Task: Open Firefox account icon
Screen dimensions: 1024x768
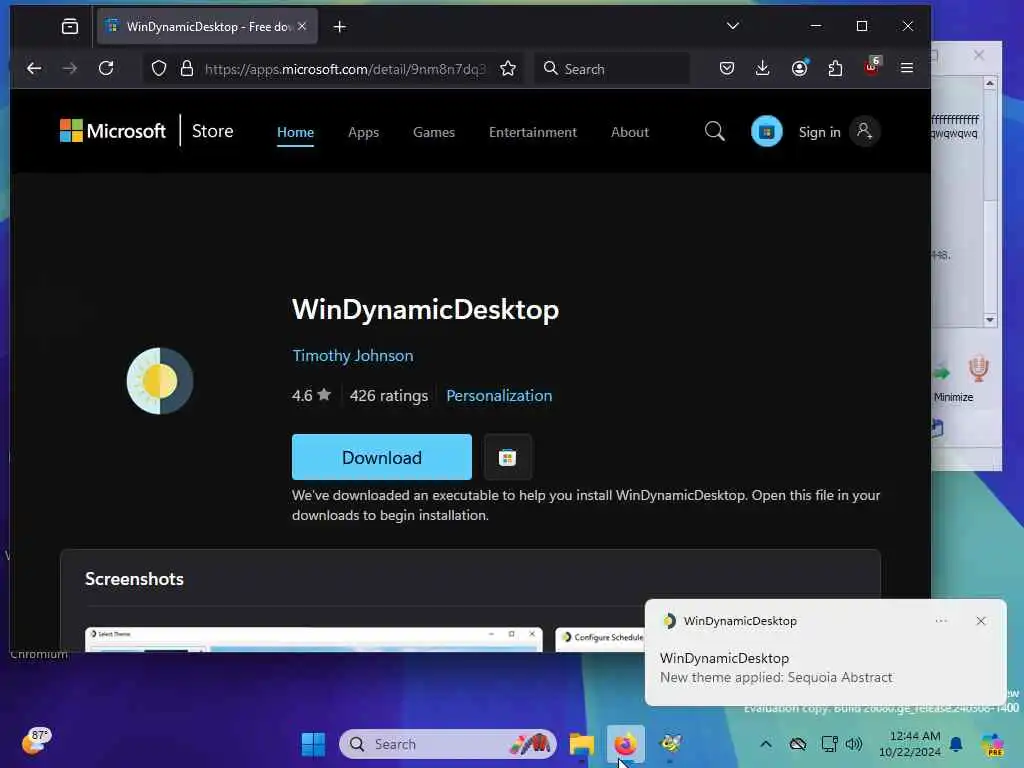Action: coord(799,68)
